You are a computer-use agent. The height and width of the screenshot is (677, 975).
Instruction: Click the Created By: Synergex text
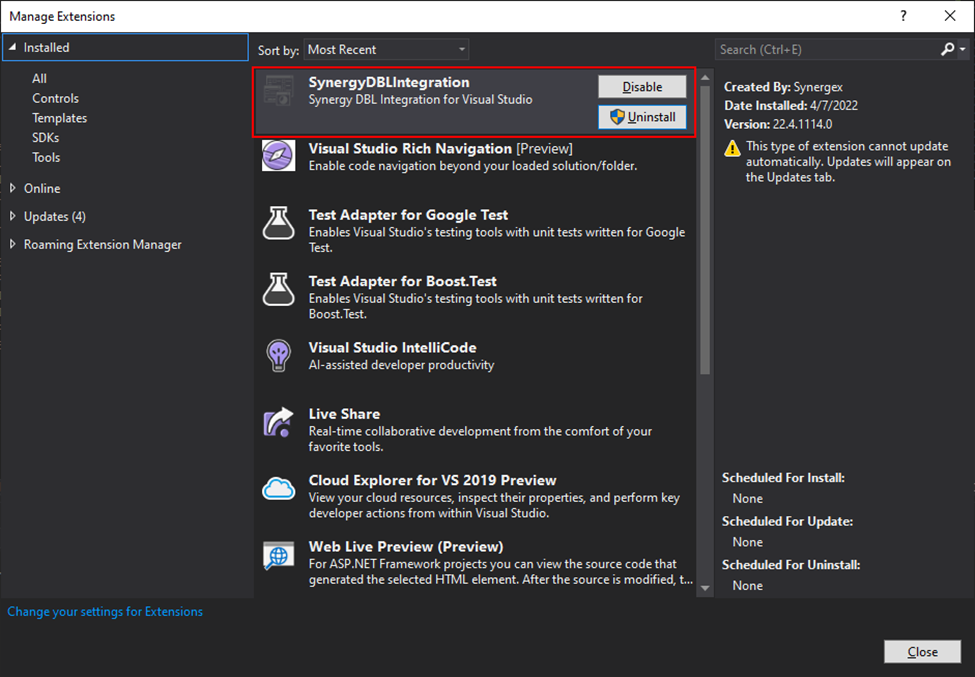783,87
